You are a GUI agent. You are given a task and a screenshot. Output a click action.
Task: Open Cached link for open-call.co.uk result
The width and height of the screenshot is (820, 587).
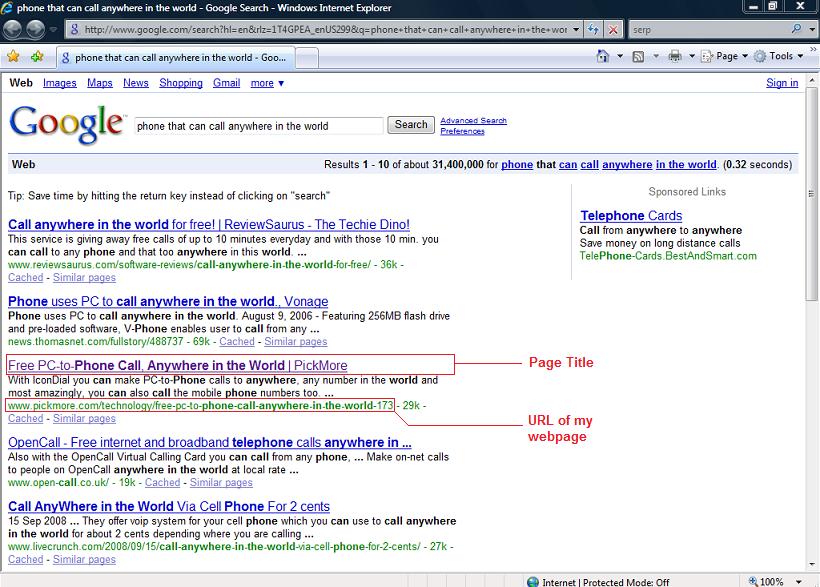pos(163,482)
